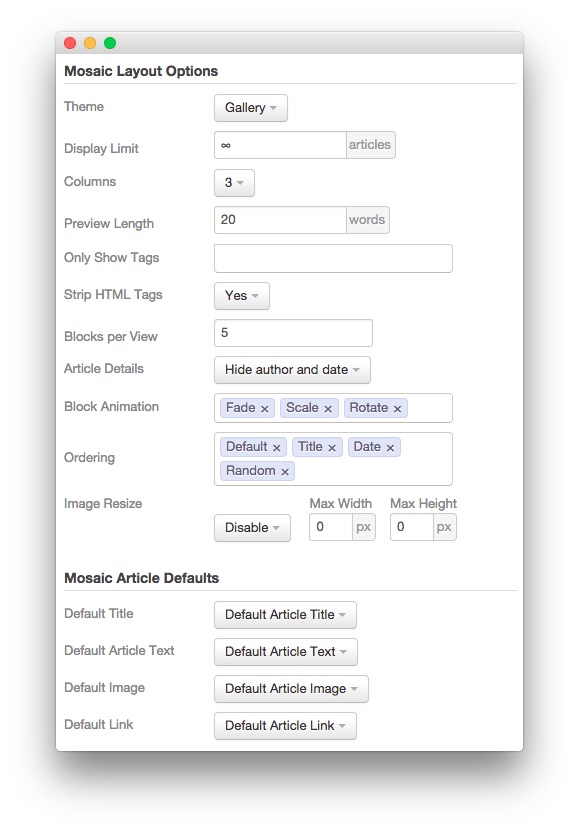Open the Strip HTML Tags Yes dropdown
Viewport: 579px width, 831px height.
click(242, 296)
